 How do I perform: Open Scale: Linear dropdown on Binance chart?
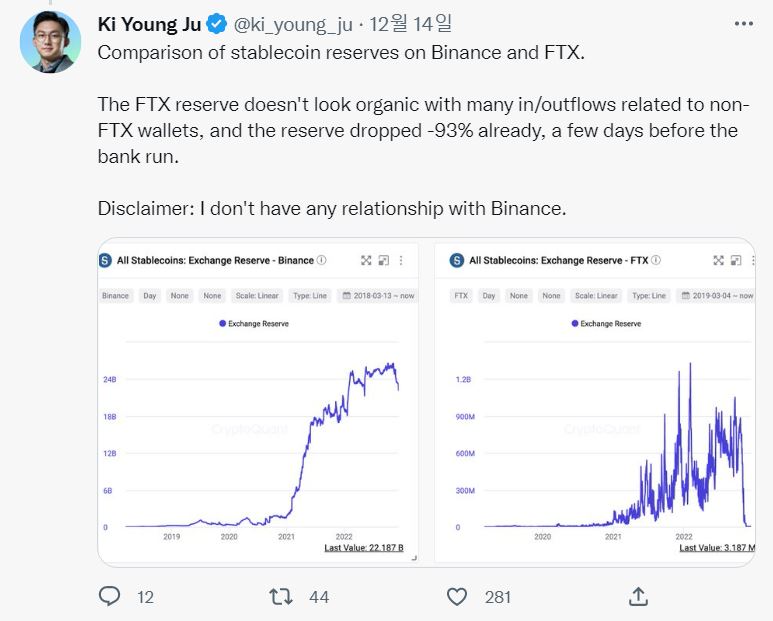point(257,296)
